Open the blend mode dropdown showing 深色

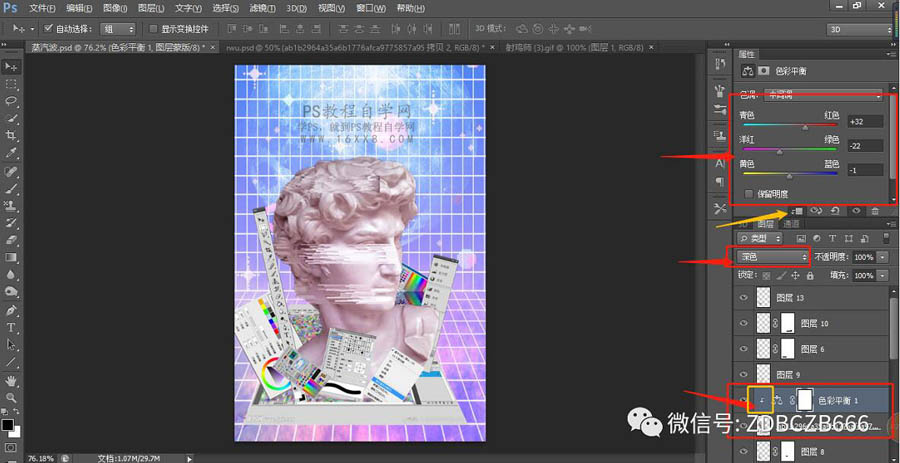770,257
